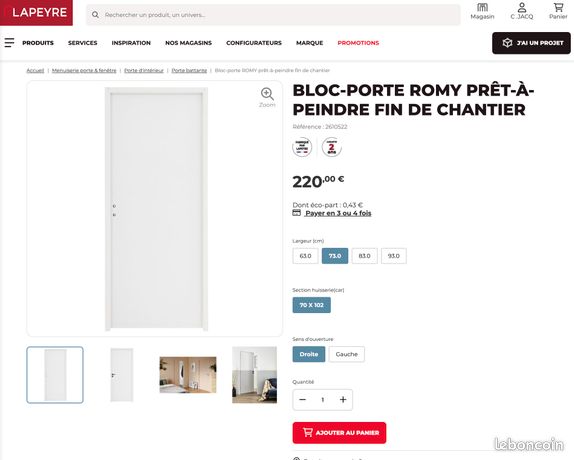Viewport: 574px width, 460px height.
Task: Open the hamburger menu icon
Action: pyautogui.click(x=9, y=43)
